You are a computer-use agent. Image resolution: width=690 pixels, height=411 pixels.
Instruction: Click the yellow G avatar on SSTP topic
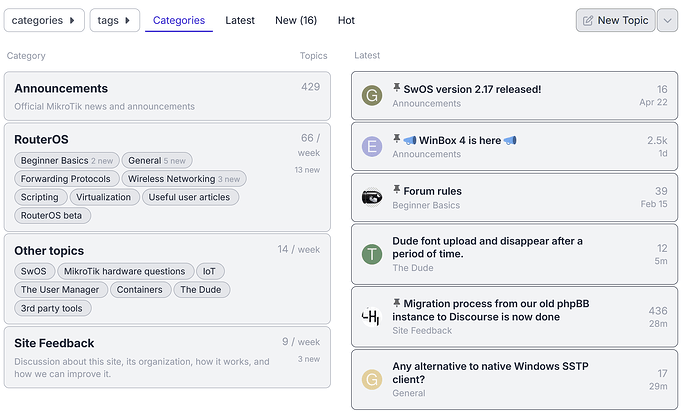click(372, 379)
